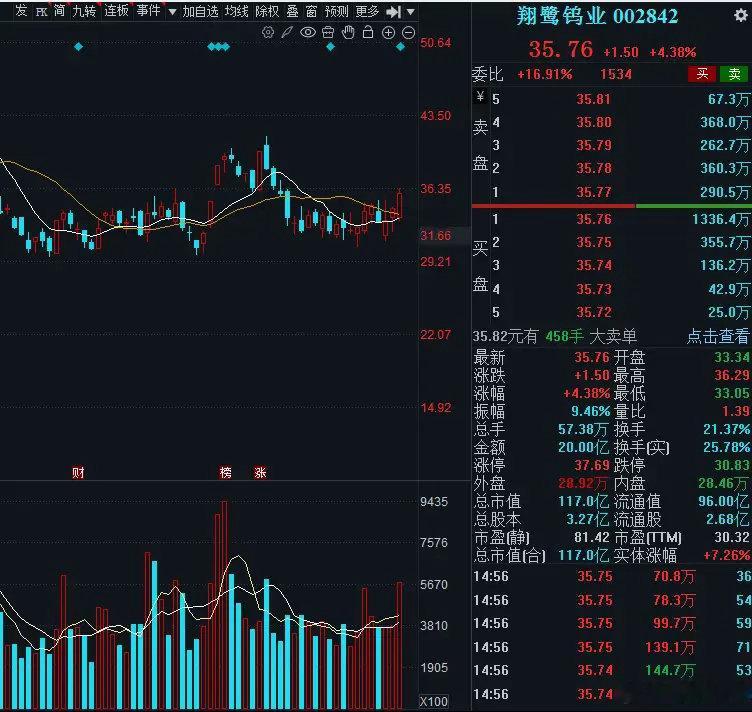The image size is (752, 712).
Task: Click 加自选 to add to watchlist
Action: pyautogui.click(x=200, y=11)
